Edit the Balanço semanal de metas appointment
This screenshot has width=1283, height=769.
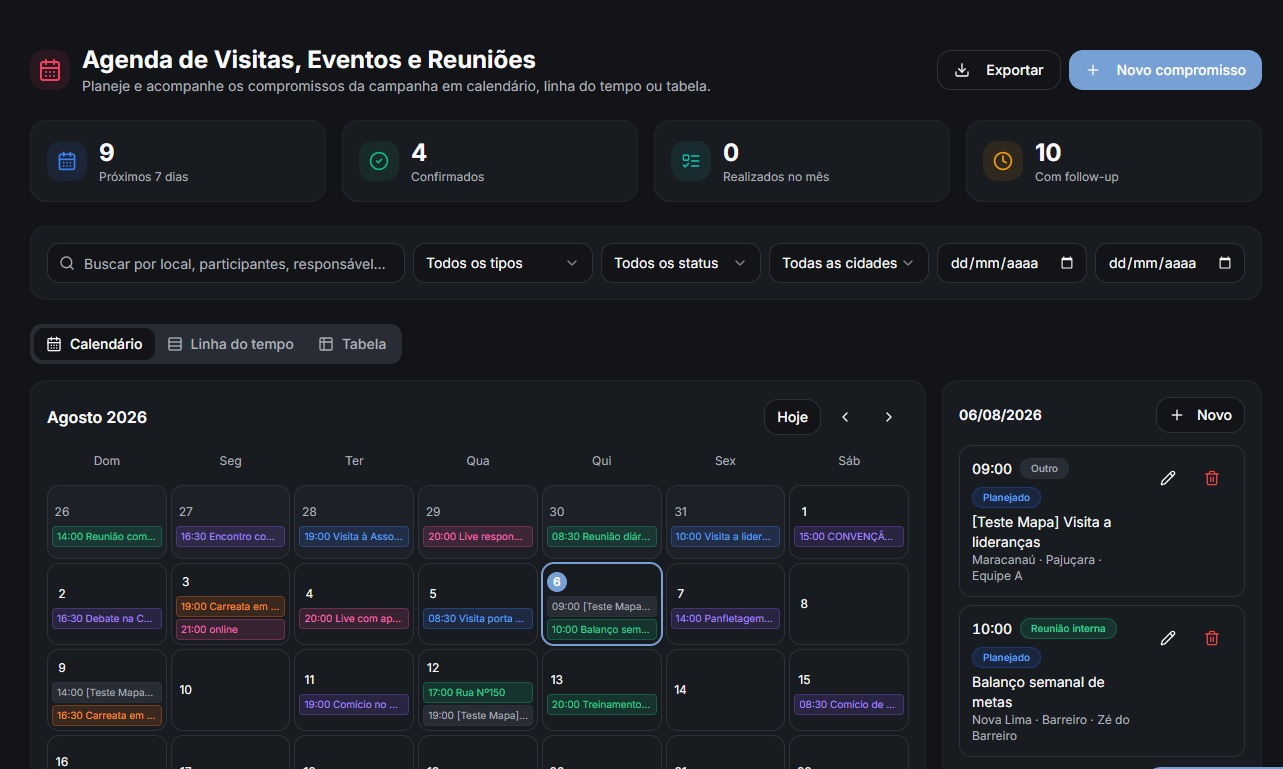[1167, 638]
